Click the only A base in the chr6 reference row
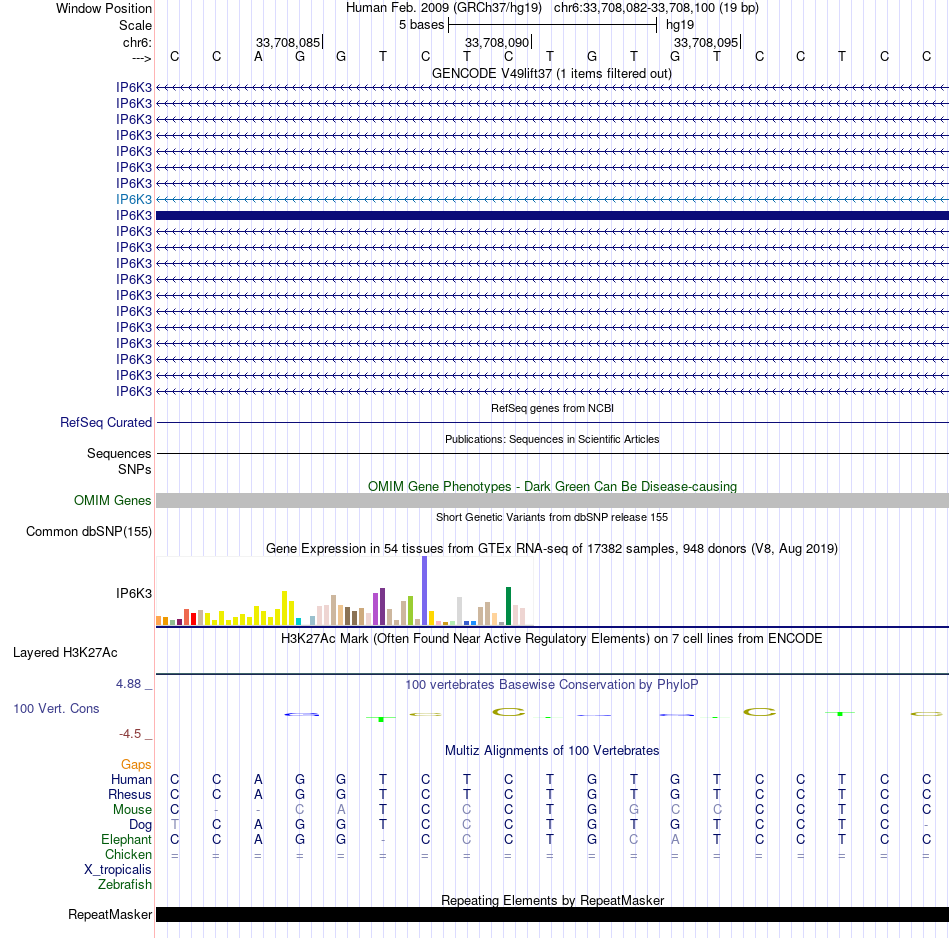The image size is (950, 938). click(x=258, y=56)
